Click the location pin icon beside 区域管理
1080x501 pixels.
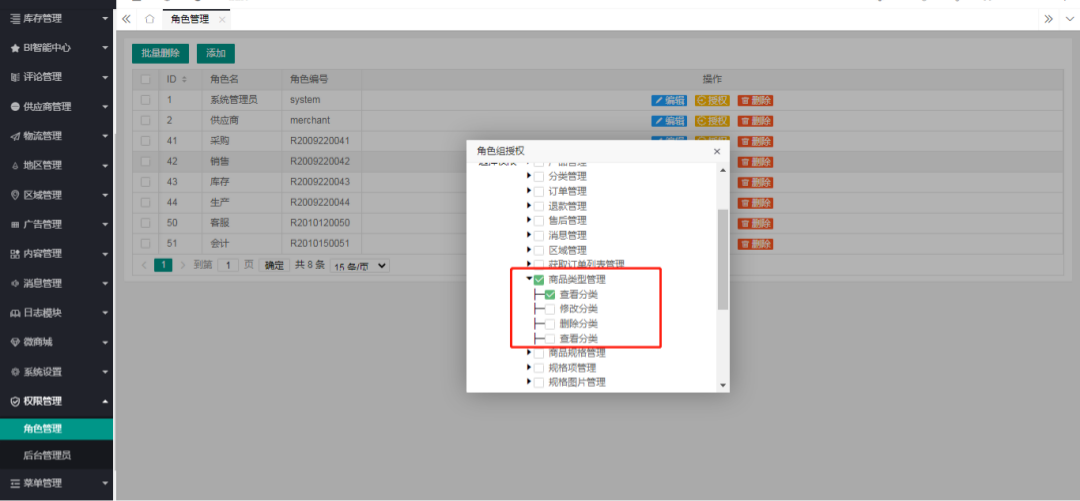pos(15,195)
